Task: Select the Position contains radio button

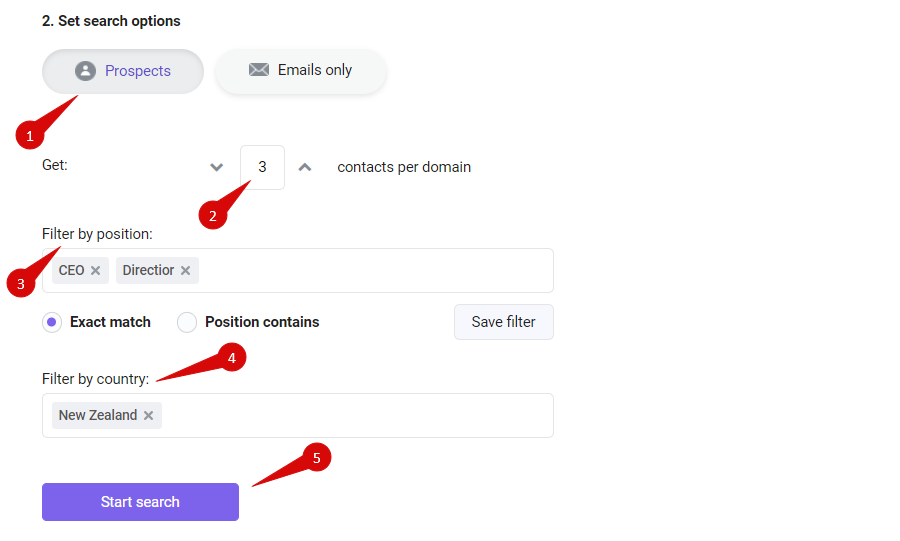Action: (x=187, y=322)
